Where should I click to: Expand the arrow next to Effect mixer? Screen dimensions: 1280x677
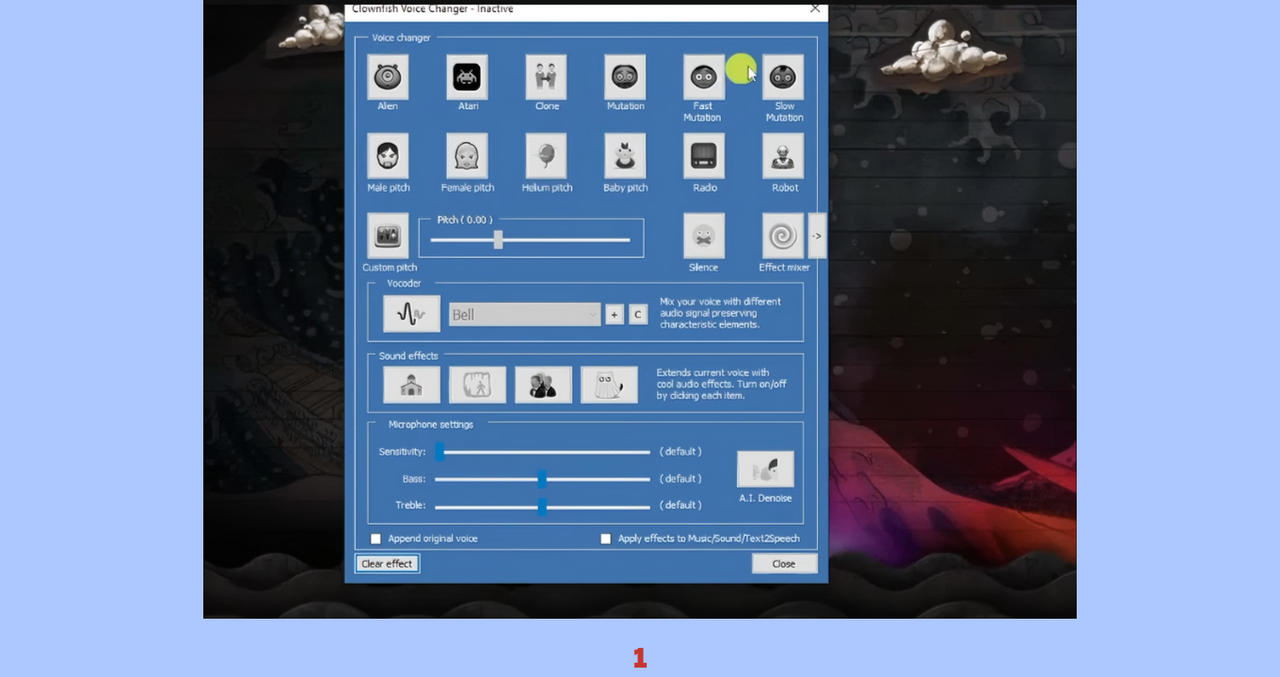[816, 236]
